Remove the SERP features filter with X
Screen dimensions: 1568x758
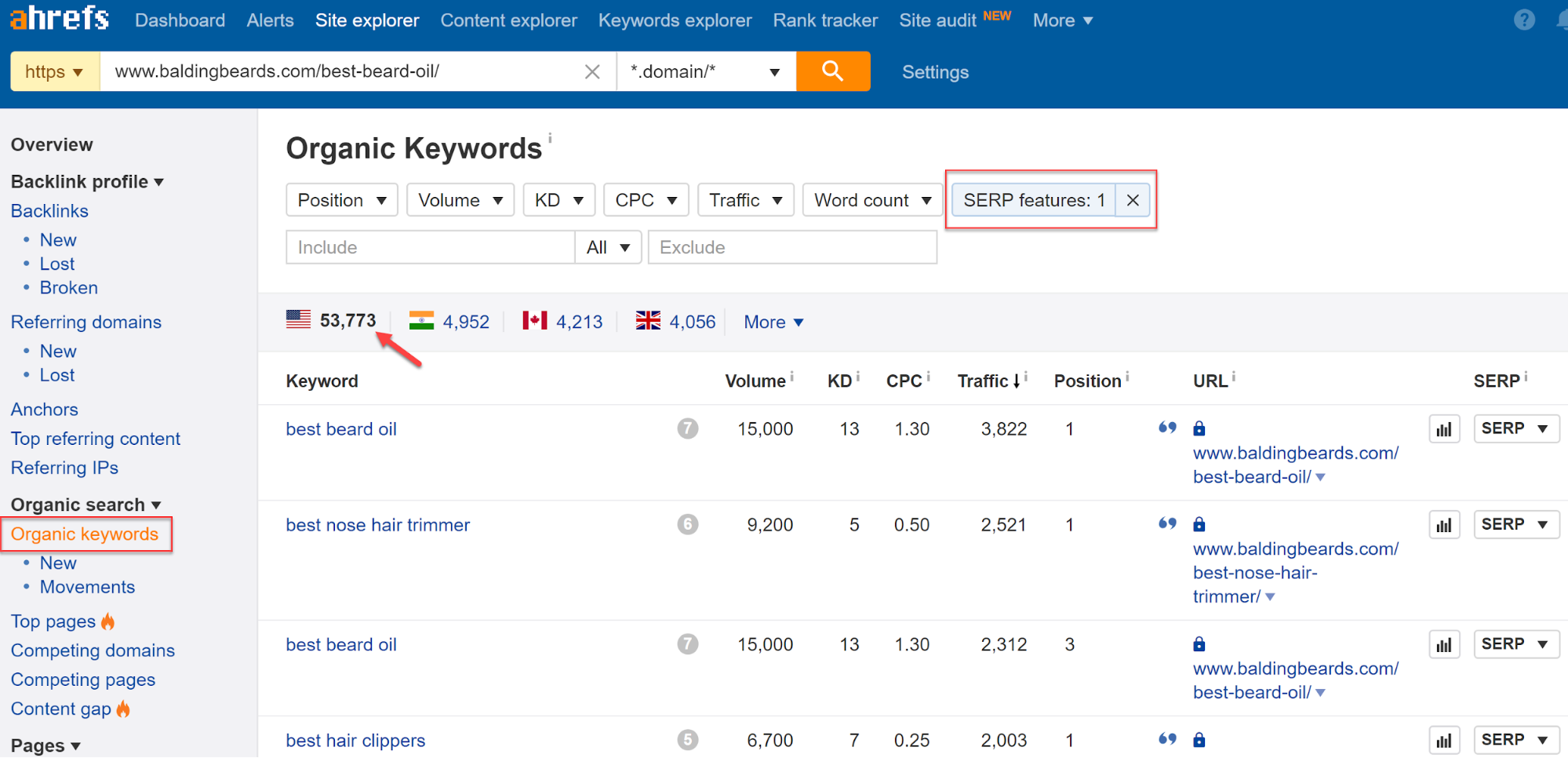click(1133, 200)
